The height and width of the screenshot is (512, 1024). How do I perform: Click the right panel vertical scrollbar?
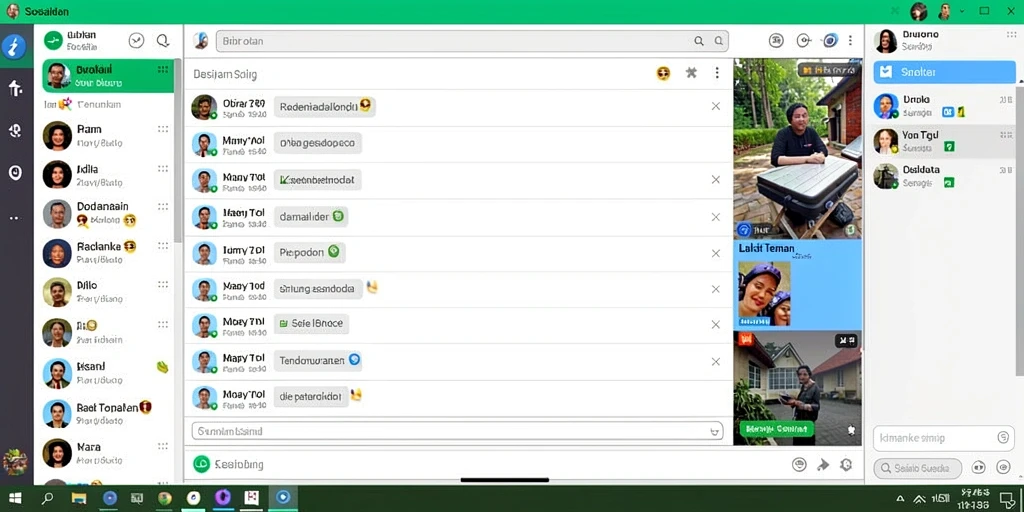[x=1019, y=229]
